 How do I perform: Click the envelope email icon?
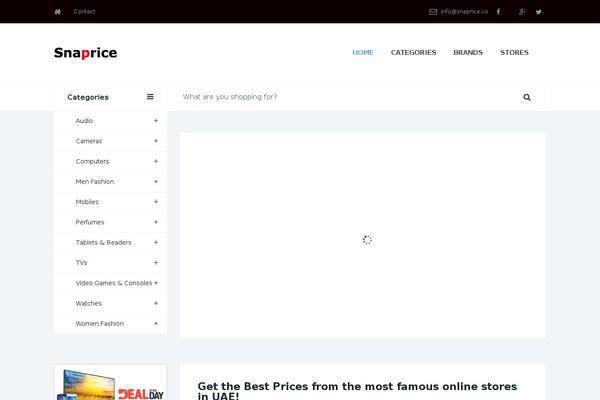[433, 12]
